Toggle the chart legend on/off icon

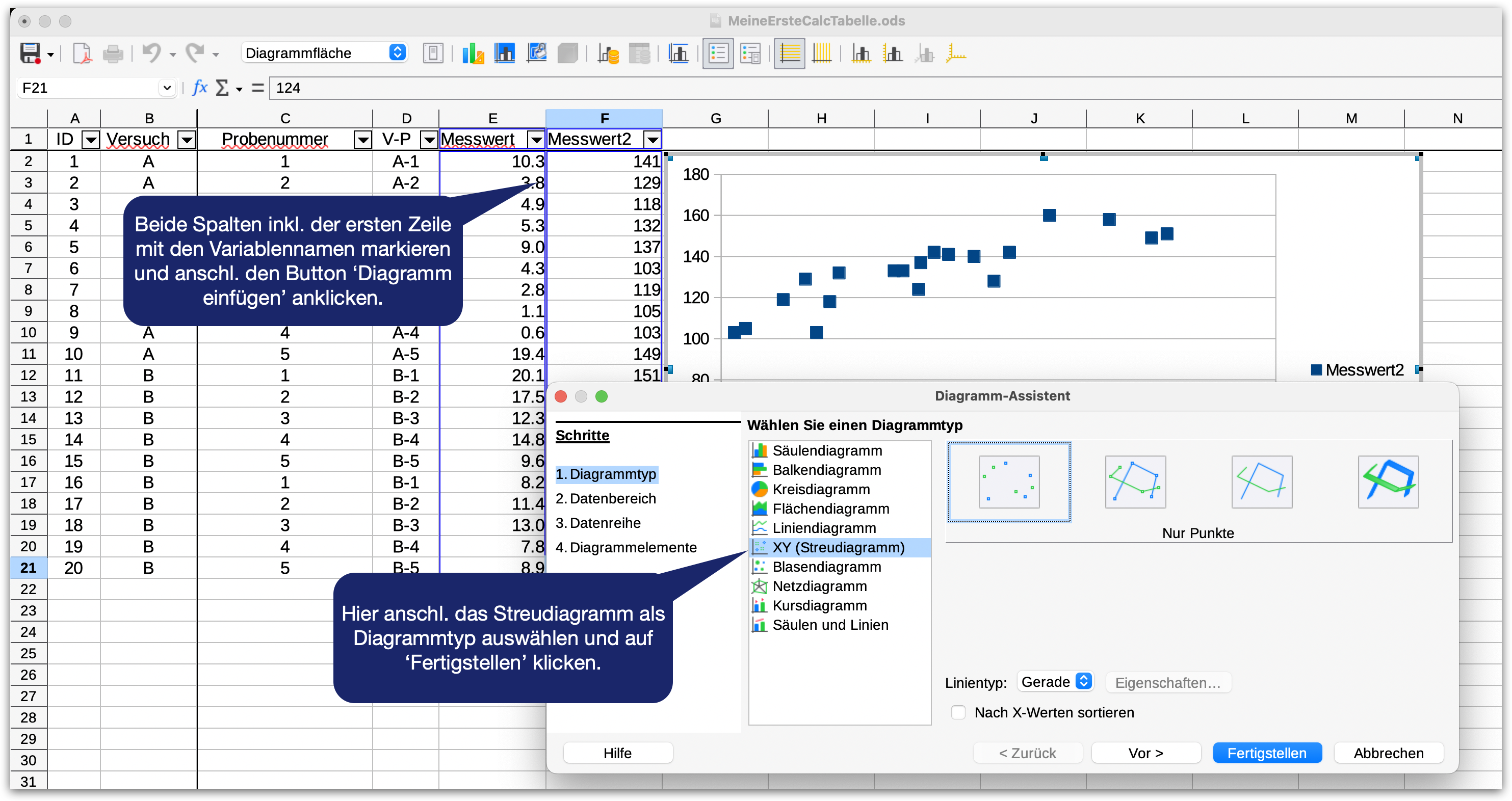point(718,54)
